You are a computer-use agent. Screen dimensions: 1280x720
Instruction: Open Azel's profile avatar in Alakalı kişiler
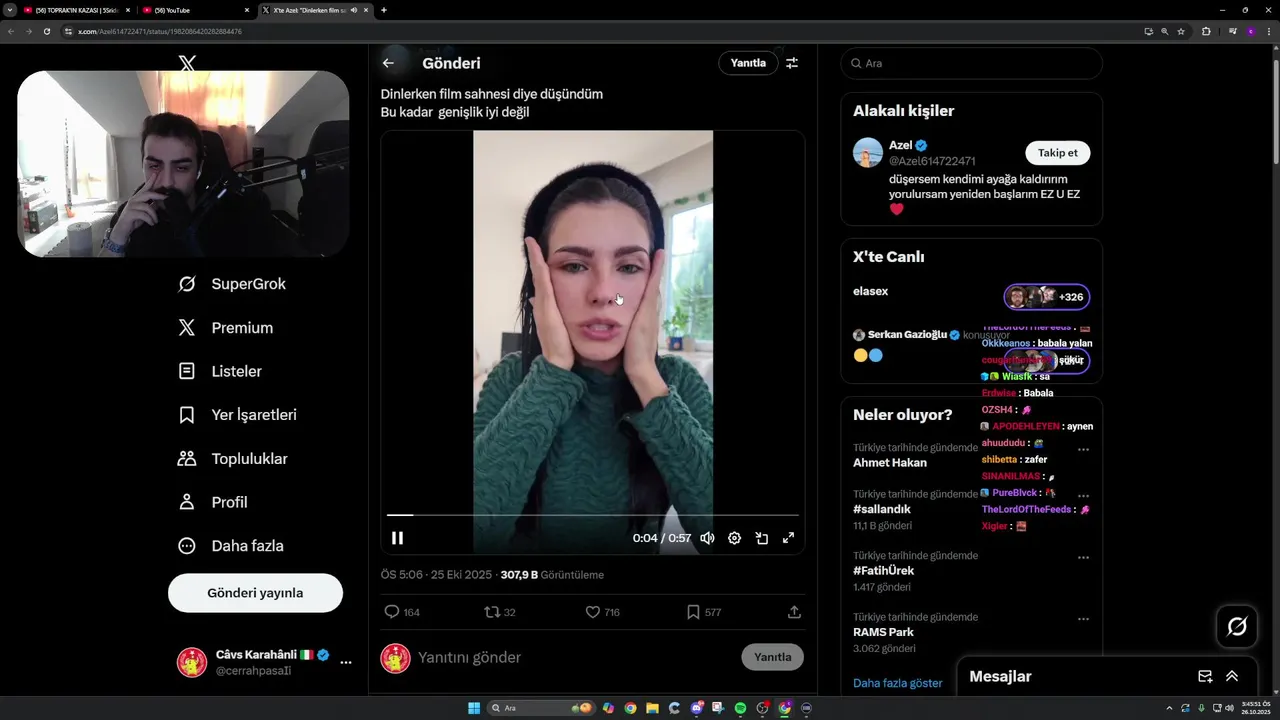(868, 153)
